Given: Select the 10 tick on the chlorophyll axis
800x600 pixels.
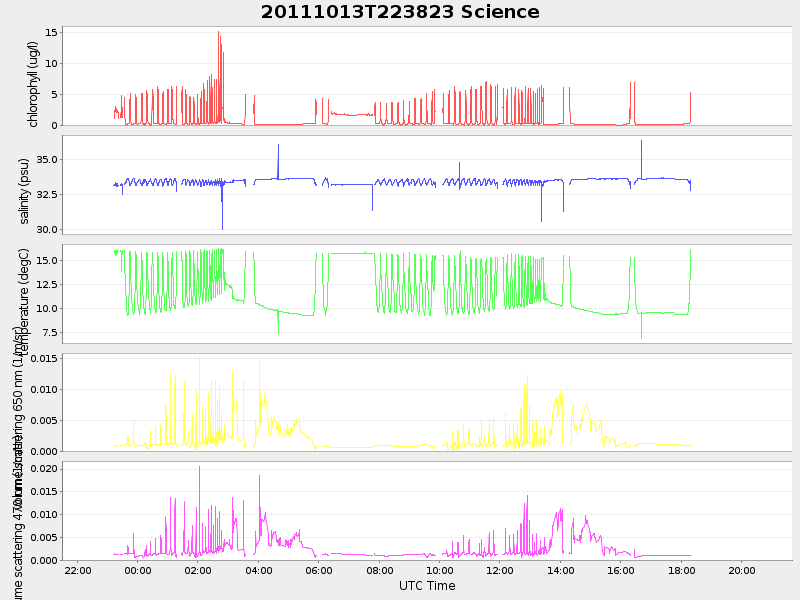Looking at the screenshot, I should click(52, 64).
